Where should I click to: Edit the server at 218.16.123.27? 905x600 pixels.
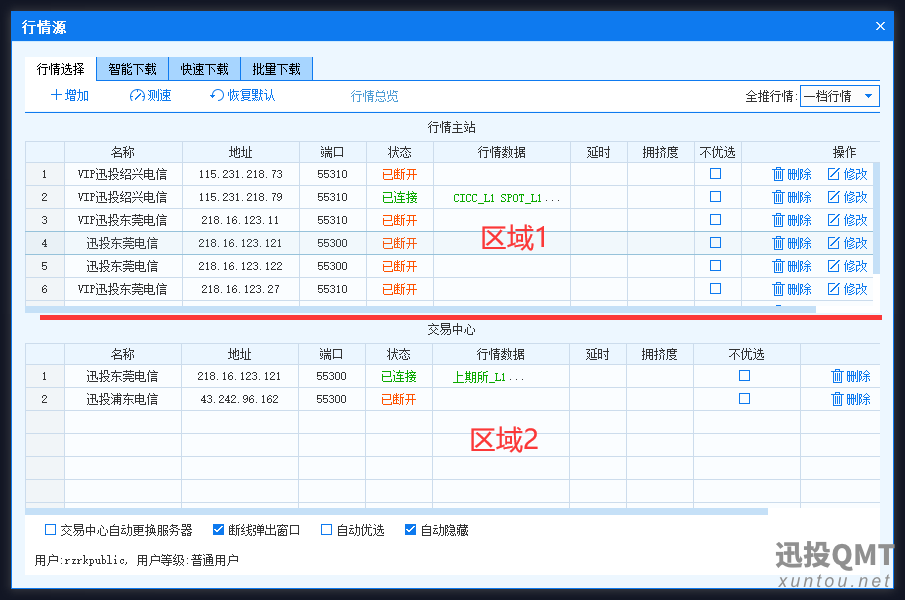(847, 290)
